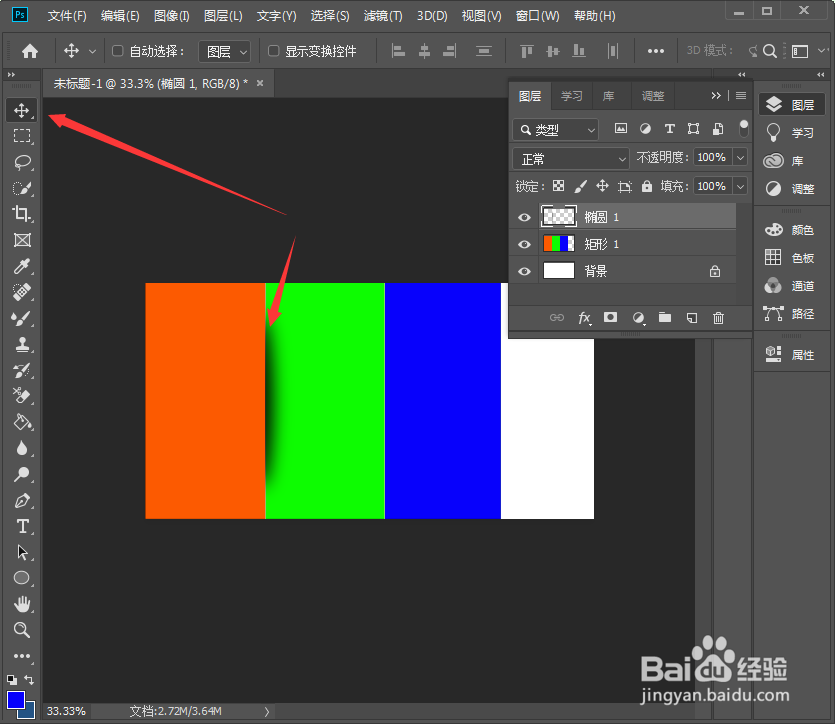Select the Eraser tool
The image size is (835, 724).
coord(21,396)
